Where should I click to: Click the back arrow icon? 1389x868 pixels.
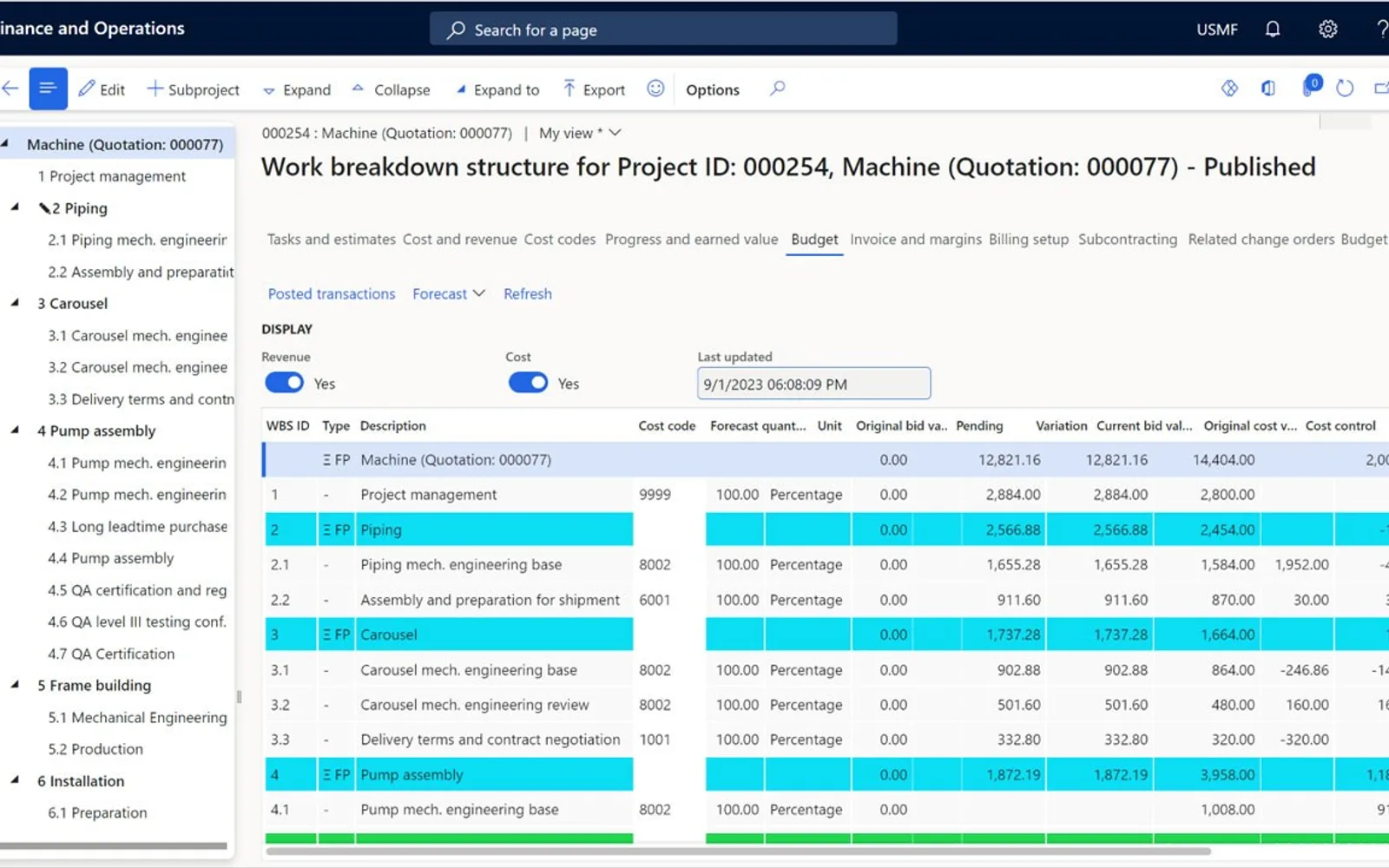pos(10,89)
